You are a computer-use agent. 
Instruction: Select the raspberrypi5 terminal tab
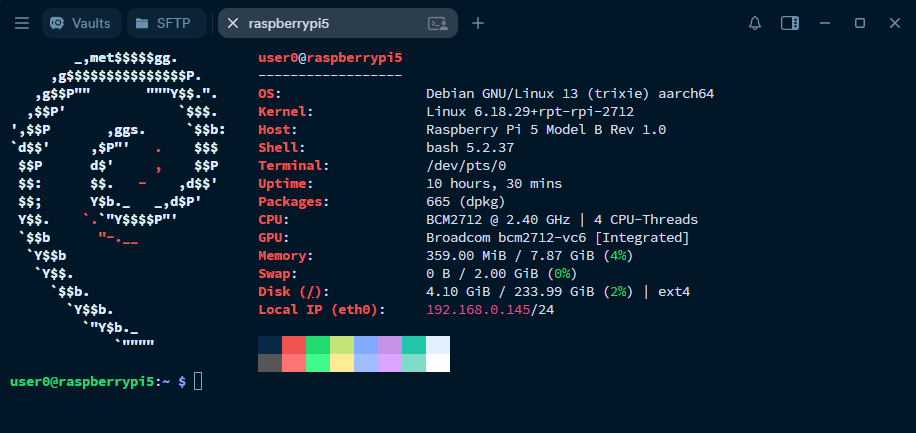click(x=338, y=23)
